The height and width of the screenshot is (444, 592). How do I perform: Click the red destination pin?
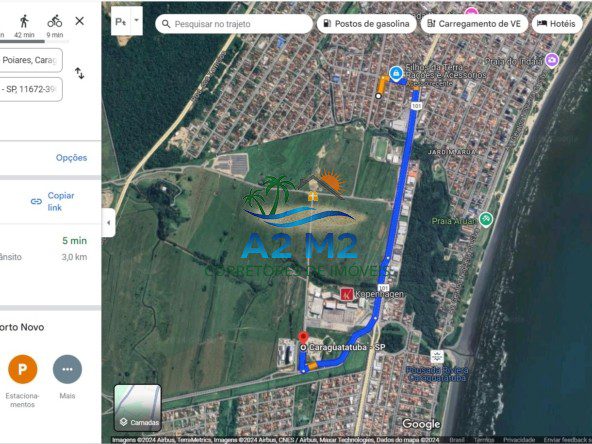tap(303, 338)
